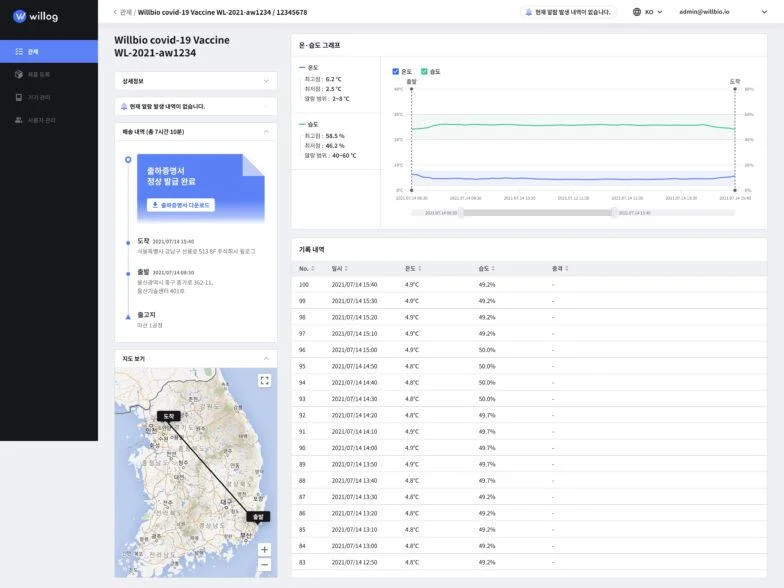Collapse the 배송 내역 panel
Image resolution: width=784 pixels, height=588 pixels.
pyautogui.click(x=266, y=132)
